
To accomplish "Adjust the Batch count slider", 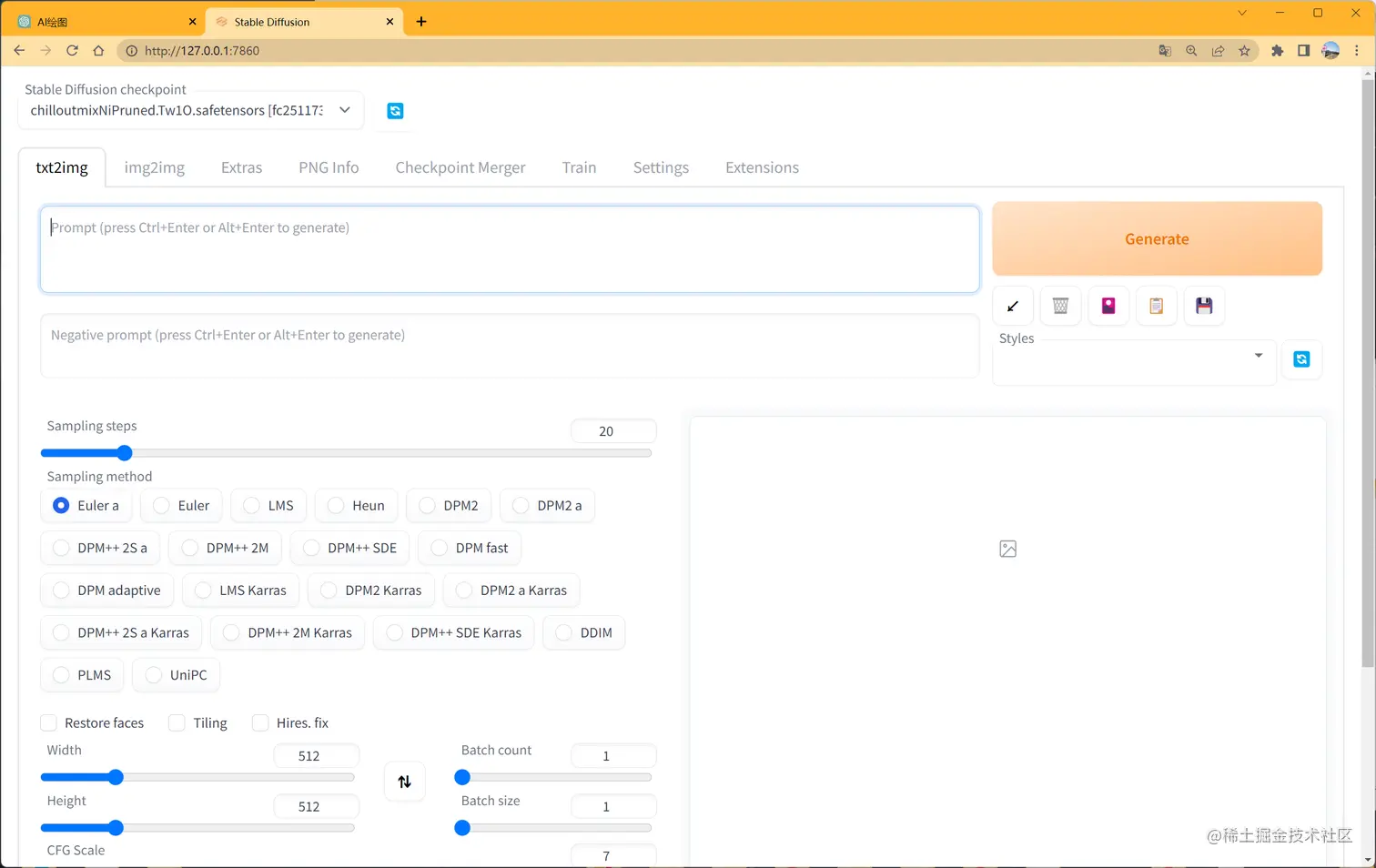I will [x=553, y=777].
